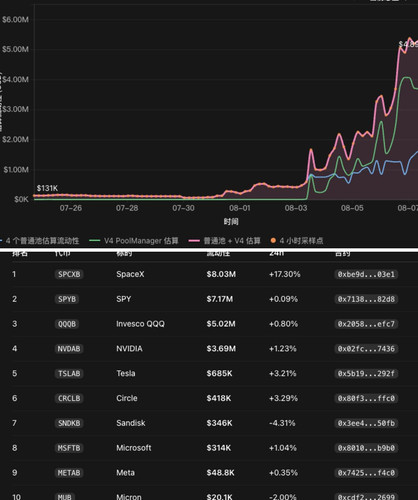Toggle the '普通池 + V4 估算' pink legend series
418x500 pixels.
pos(225,241)
